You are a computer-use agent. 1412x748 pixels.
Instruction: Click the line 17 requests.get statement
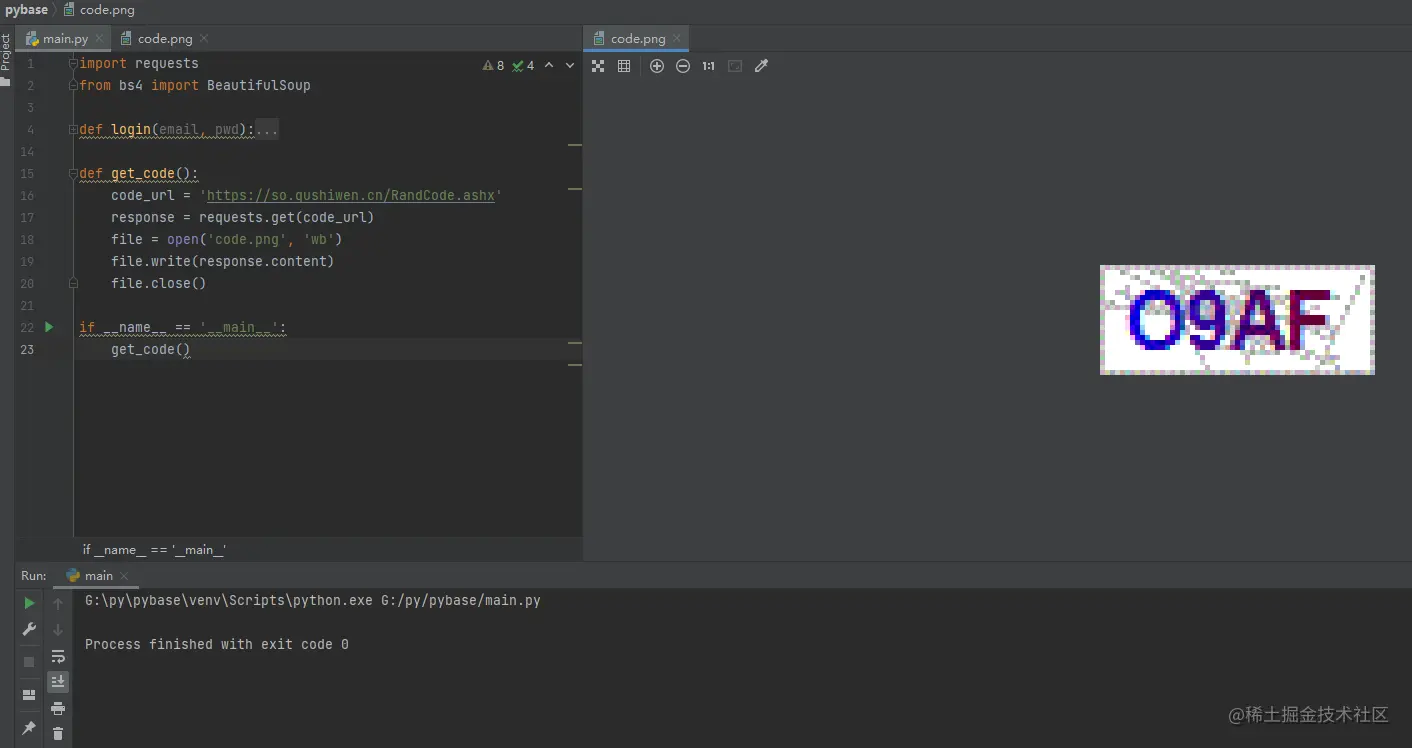(242, 218)
